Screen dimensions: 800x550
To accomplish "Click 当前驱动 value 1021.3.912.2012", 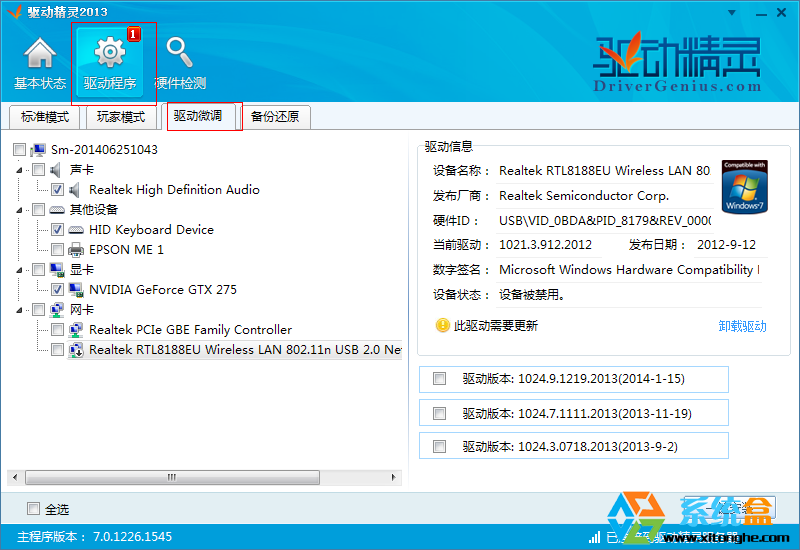I will click(x=545, y=245).
